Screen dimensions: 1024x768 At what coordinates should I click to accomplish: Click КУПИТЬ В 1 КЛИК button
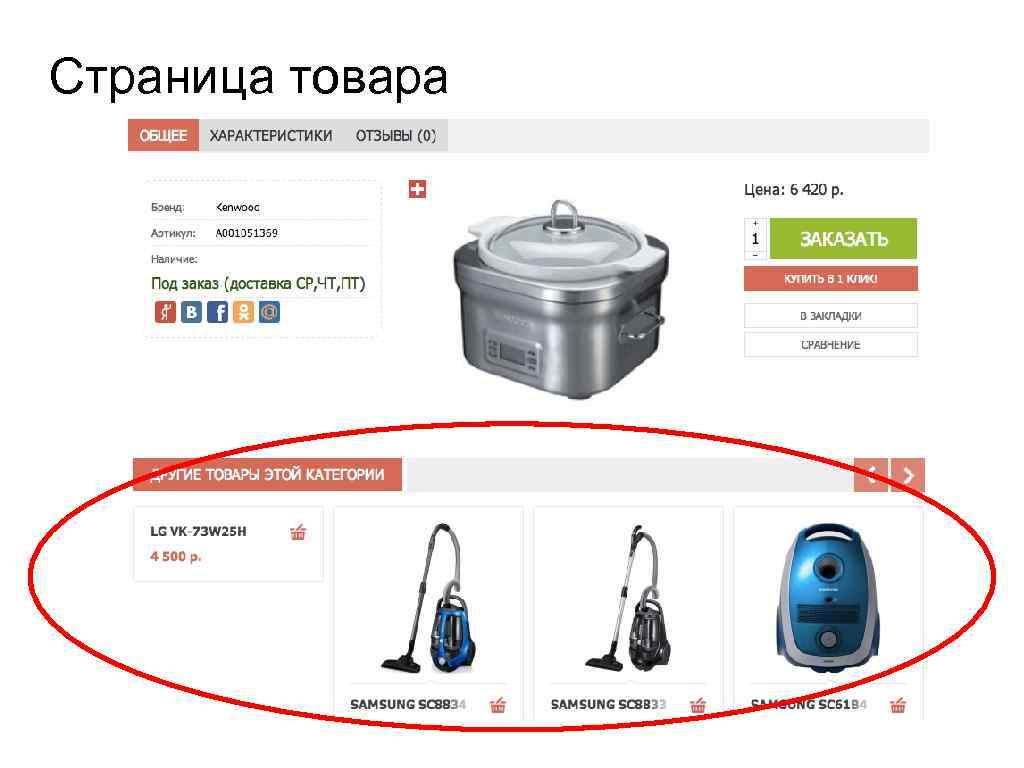831,279
